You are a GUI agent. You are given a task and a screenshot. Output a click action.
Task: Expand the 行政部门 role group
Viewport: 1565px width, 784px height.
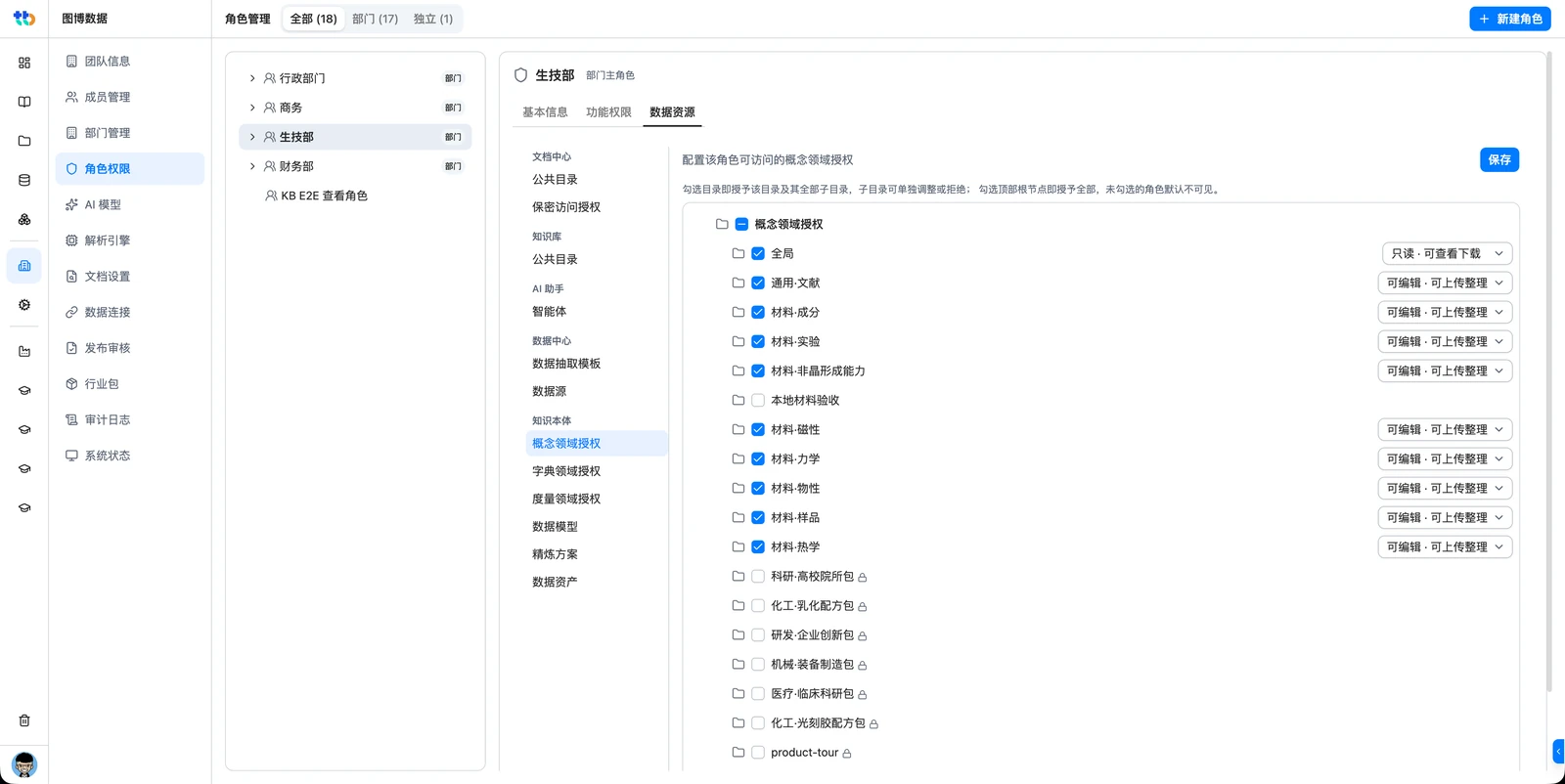point(252,78)
